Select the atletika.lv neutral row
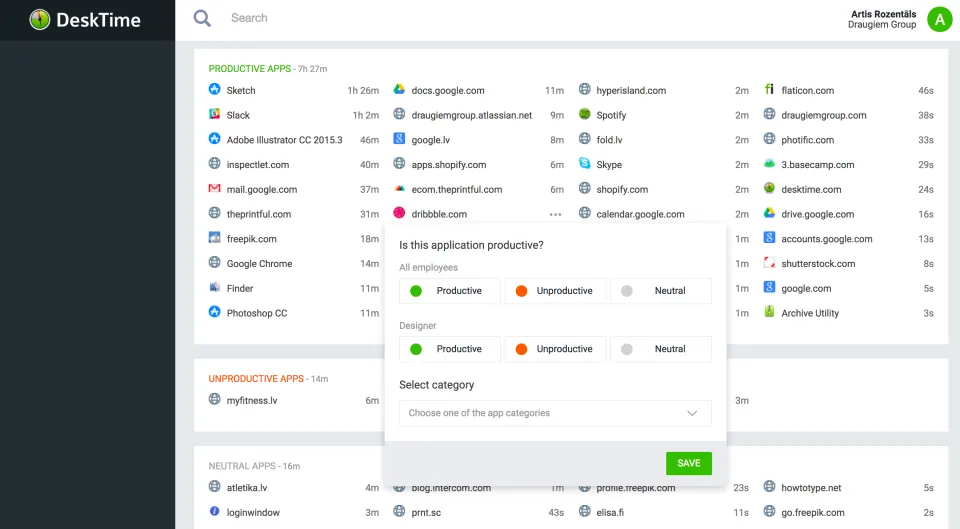This screenshot has width=960, height=529. click(294, 488)
